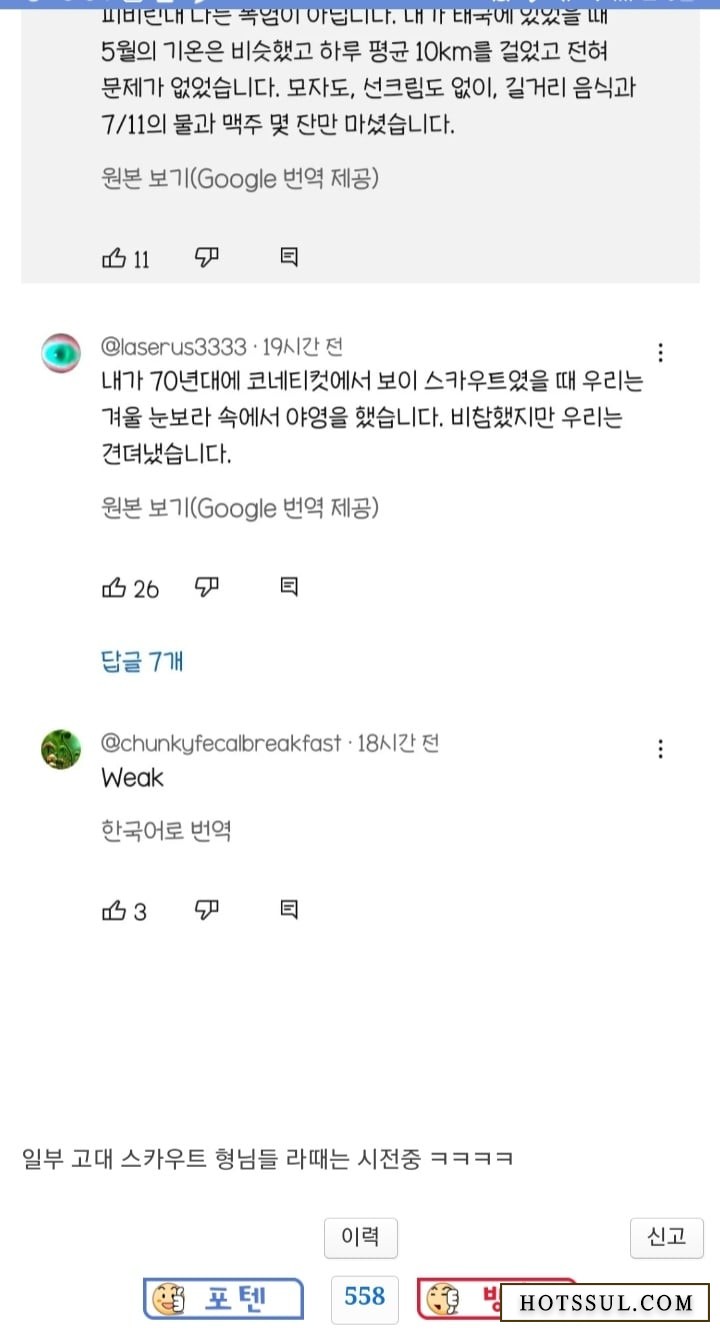Expand the 답글 7개 replies
This screenshot has width=720, height=1332.
(142, 661)
